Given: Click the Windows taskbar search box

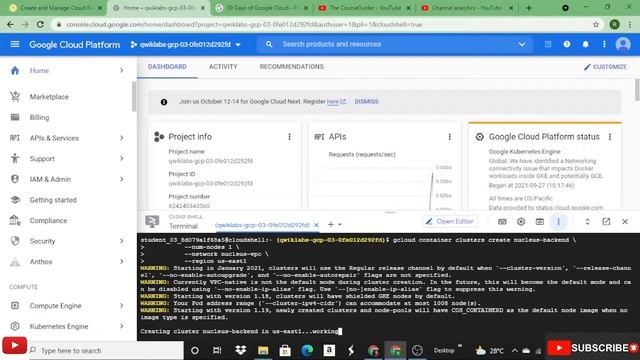Looking at the screenshot, I should pyautogui.click(x=106, y=351).
